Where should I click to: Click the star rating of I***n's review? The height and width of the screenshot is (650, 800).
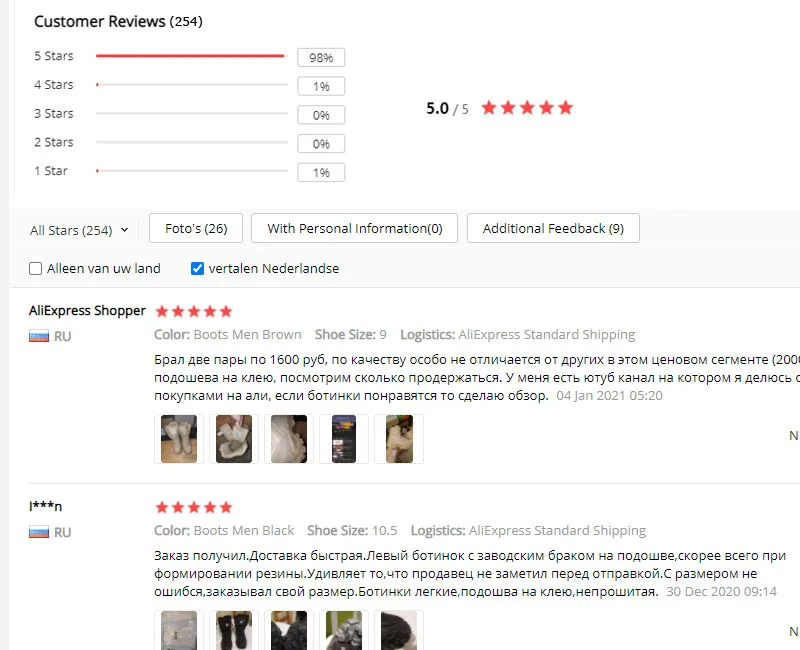(x=194, y=507)
